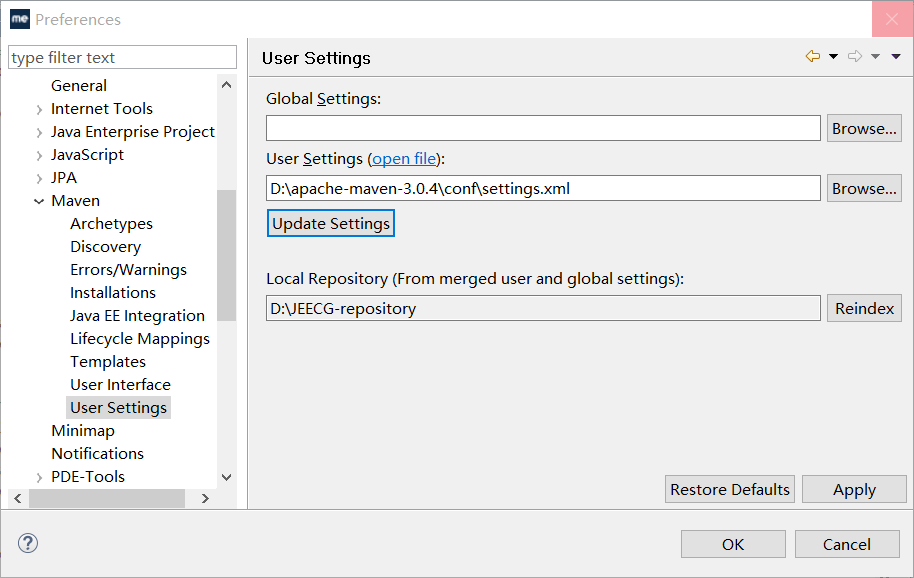Click the Global Settings path field
914x578 pixels.
(x=543, y=128)
